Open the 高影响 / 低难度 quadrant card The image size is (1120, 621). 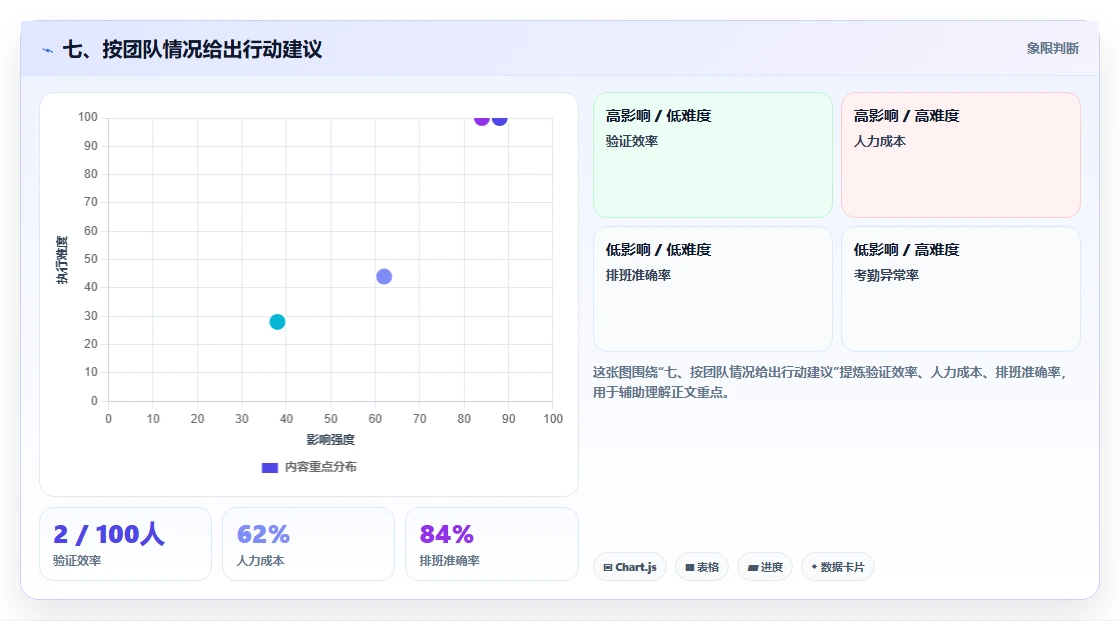click(713, 155)
